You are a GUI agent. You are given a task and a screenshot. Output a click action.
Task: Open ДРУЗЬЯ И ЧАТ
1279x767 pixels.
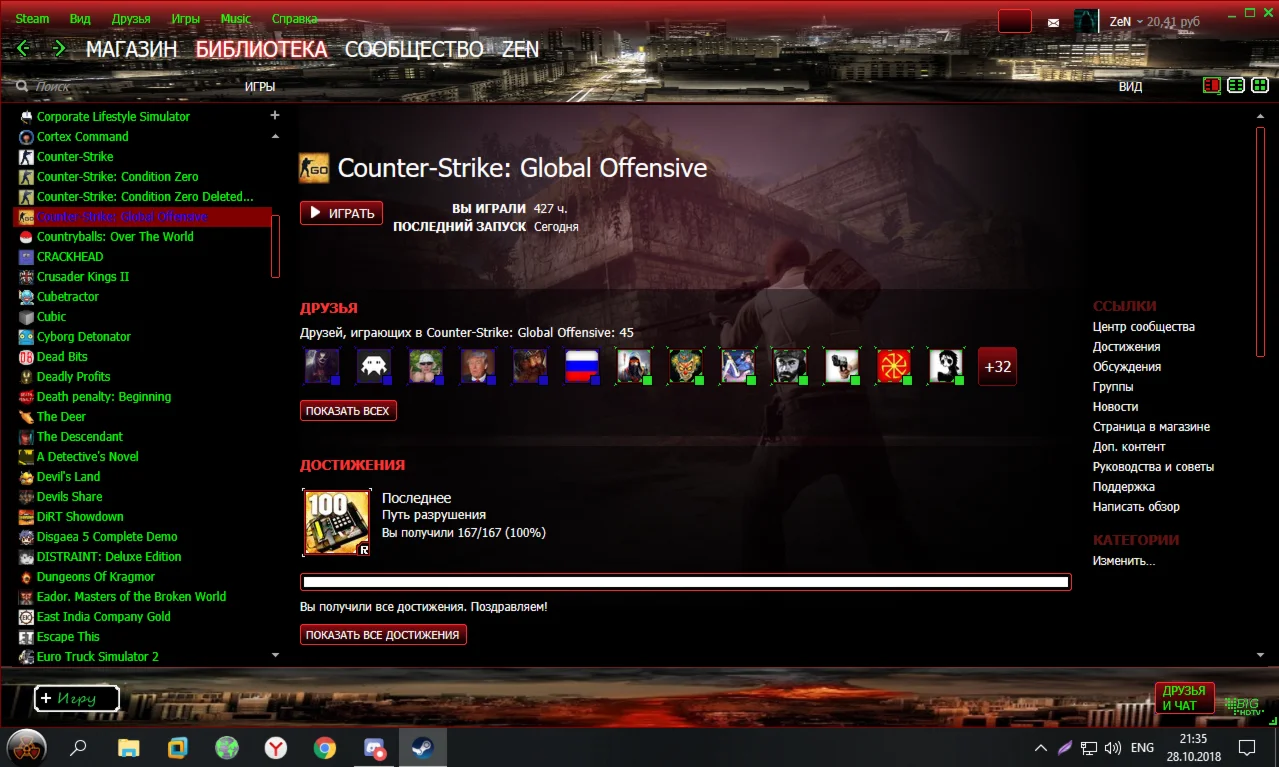pos(1184,698)
